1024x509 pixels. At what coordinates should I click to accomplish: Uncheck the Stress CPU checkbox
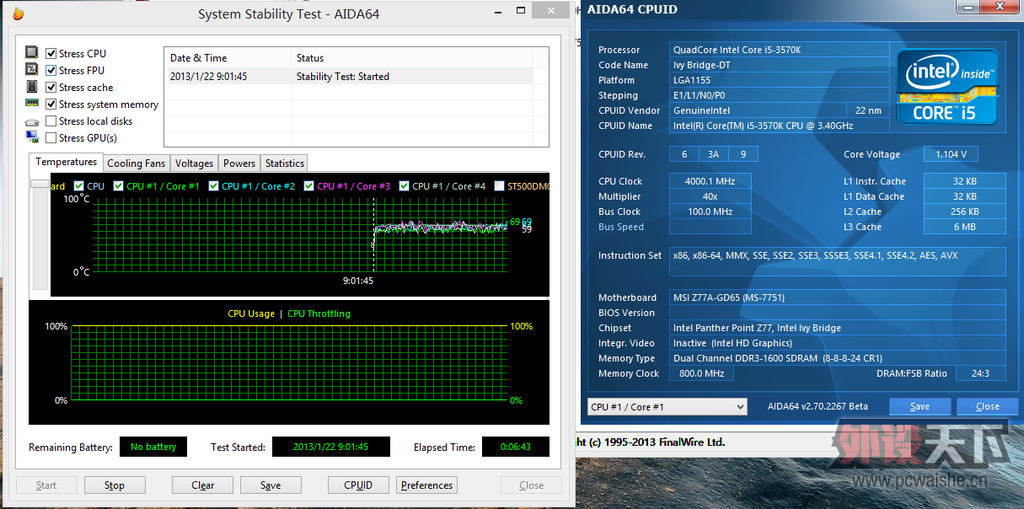click(x=51, y=54)
